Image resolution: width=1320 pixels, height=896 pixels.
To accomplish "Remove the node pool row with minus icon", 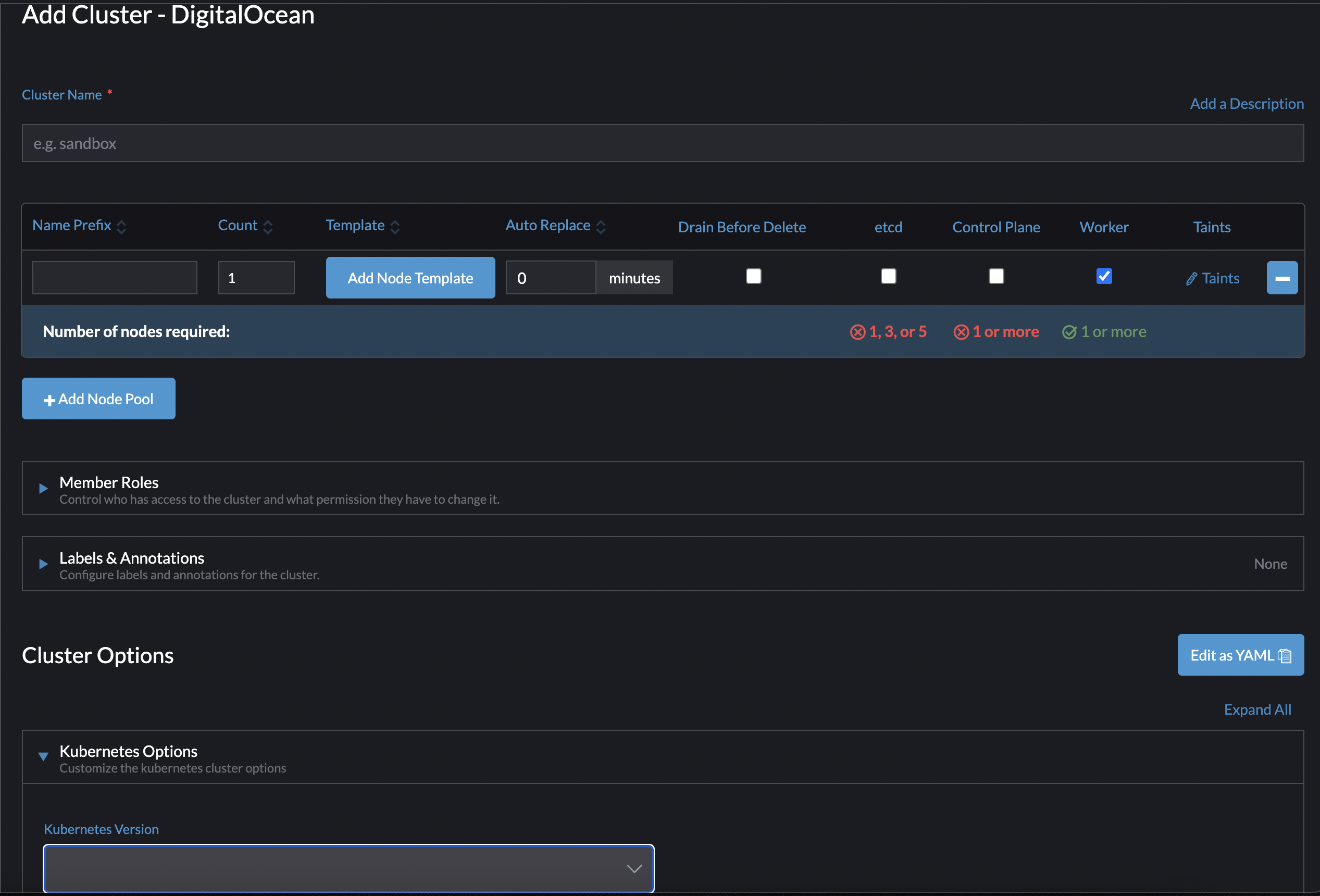I will (1282, 278).
